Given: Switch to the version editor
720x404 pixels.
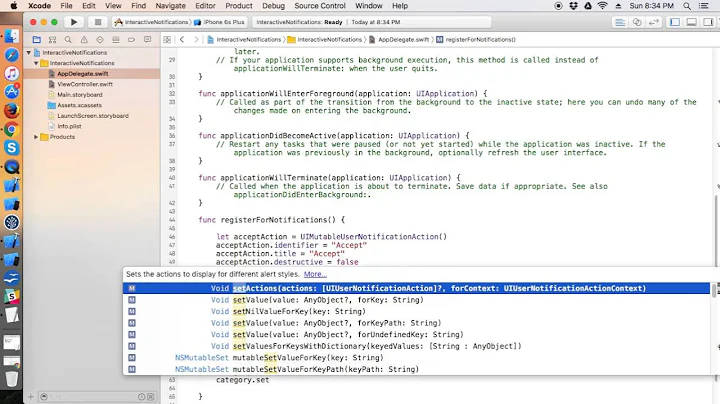Looking at the screenshot, I should [654, 22].
